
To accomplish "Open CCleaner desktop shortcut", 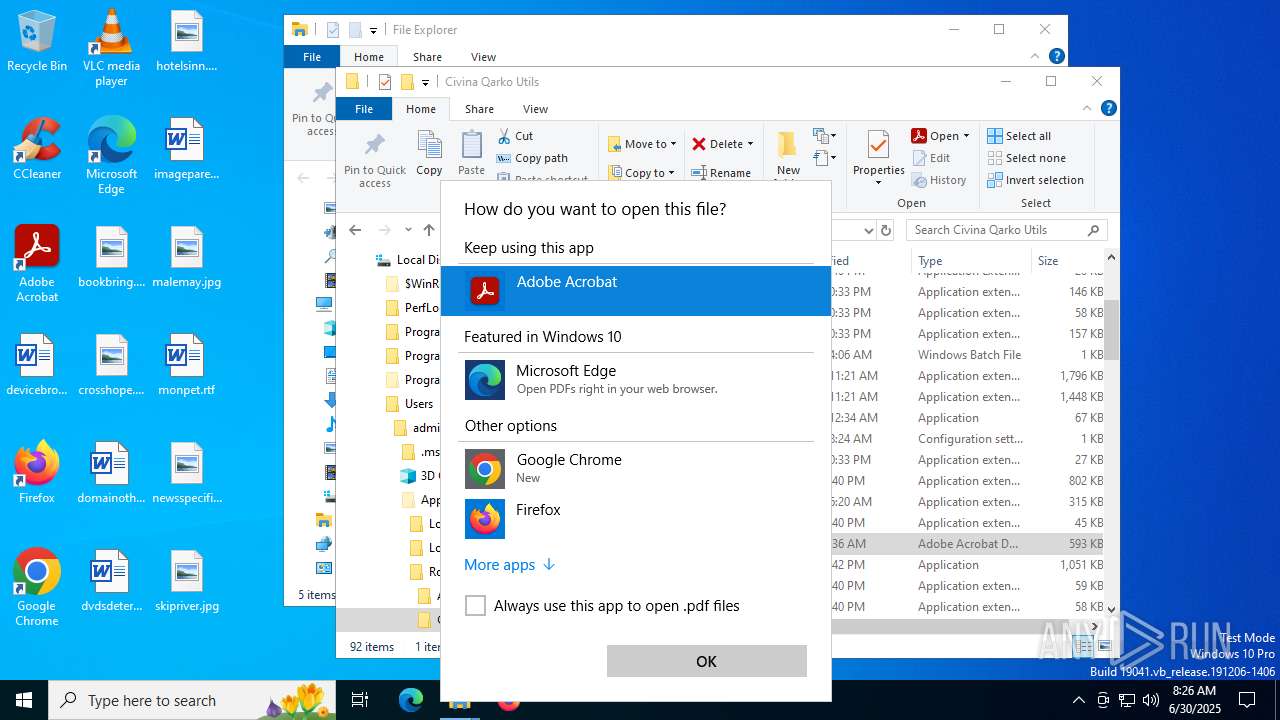I will coord(37,150).
